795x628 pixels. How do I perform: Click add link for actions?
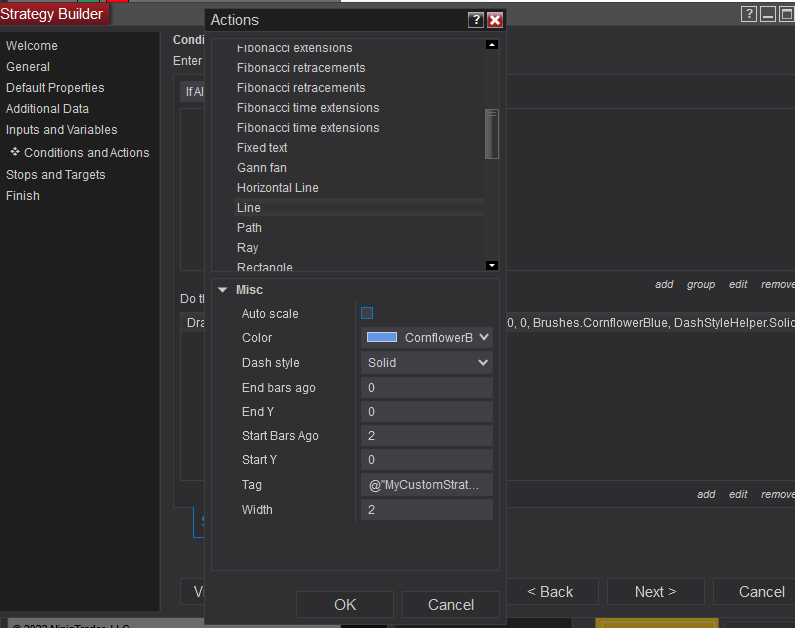pos(706,494)
